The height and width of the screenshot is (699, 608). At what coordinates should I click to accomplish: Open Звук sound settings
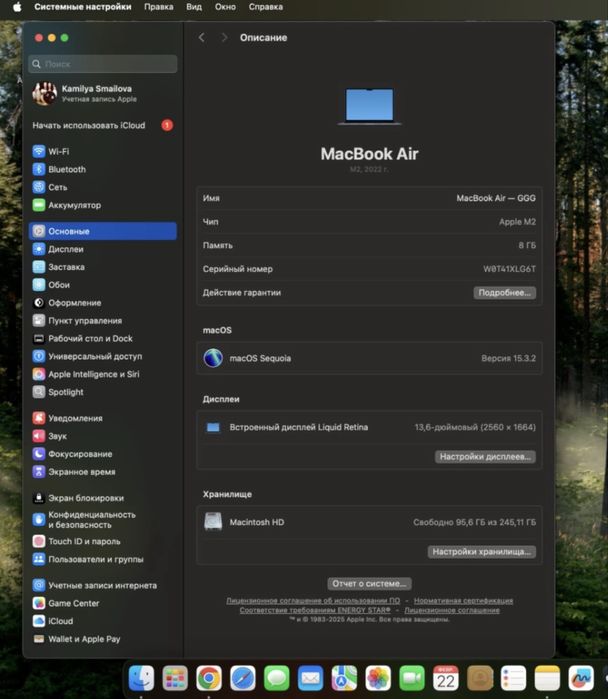[103, 436]
